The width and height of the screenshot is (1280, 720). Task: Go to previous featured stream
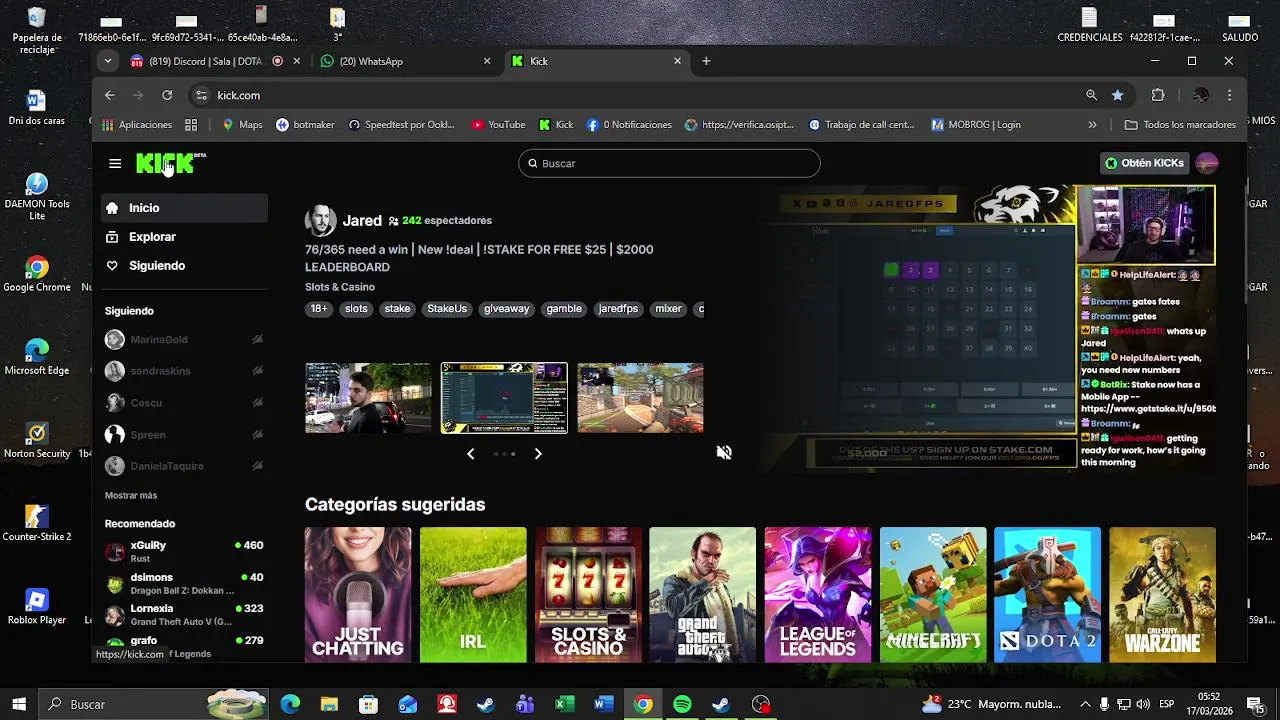click(x=470, y=454)
